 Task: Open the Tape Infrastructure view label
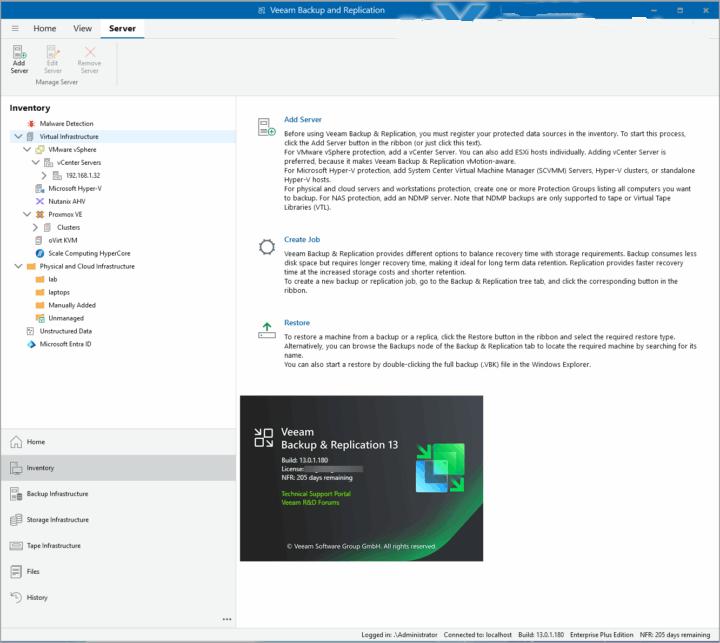point(54,546)
